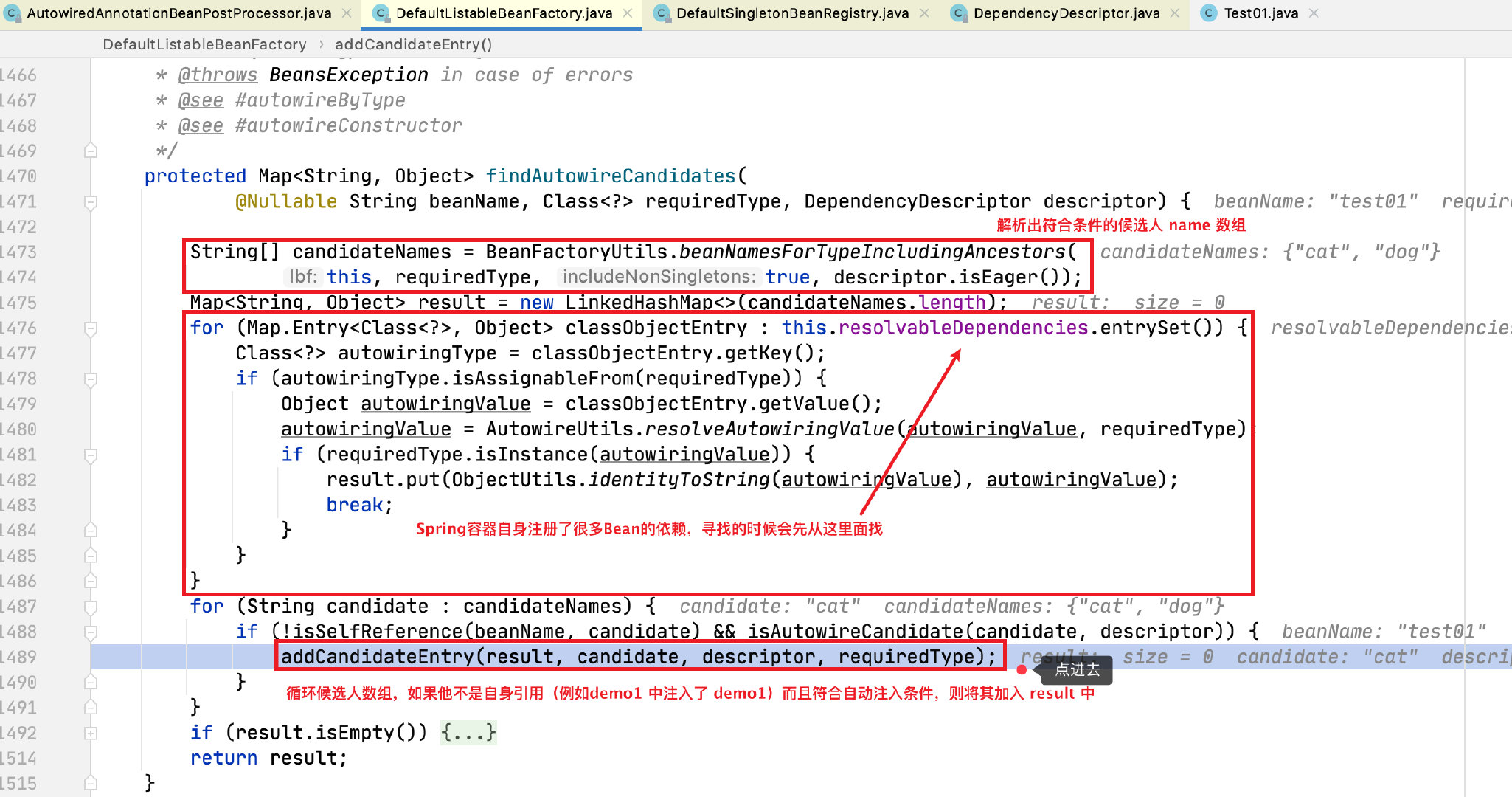Click classObjectEntry.getKey() call
The width and height of the screenshot is (1512, 797).
pyautogui.click(x=673, y=353)
